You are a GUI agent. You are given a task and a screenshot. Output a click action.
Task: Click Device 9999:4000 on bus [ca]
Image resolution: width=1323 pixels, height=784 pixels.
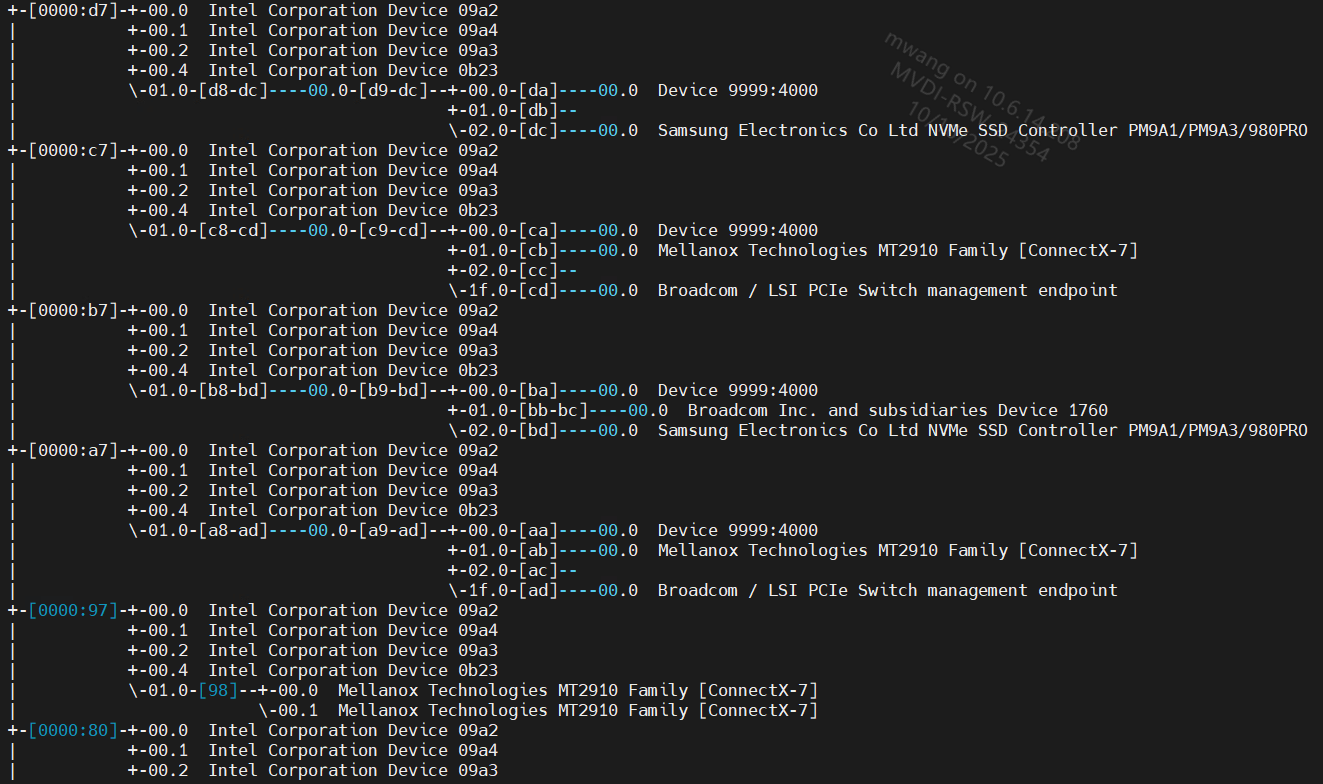pos(738,230)
